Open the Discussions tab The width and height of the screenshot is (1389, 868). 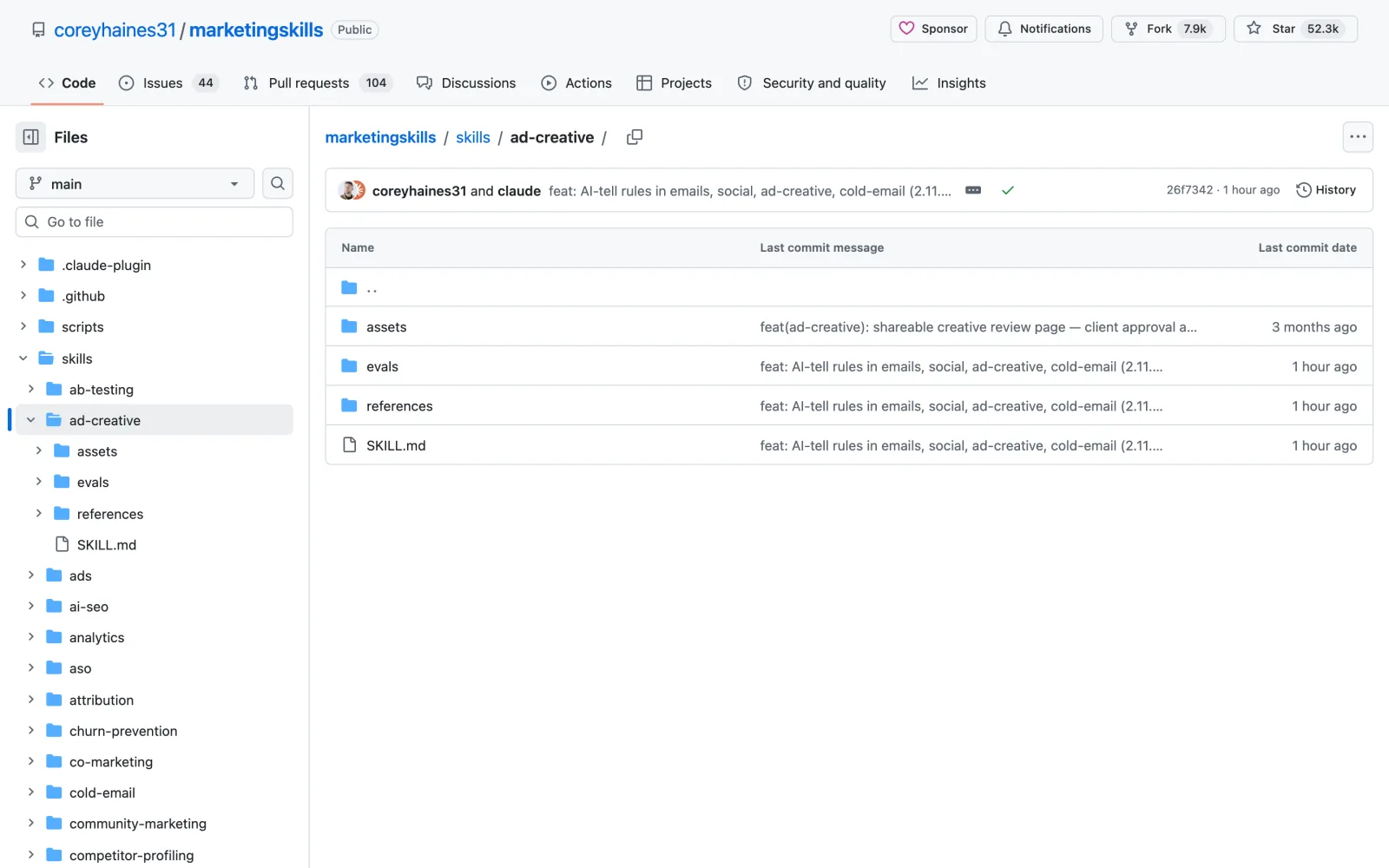coord(466,82)
